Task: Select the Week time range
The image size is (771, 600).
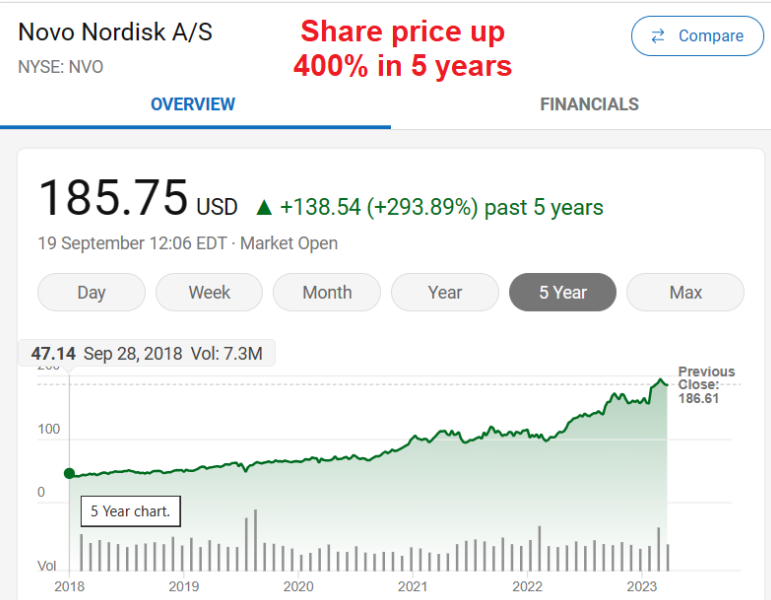Action: (x=209, y=293)
